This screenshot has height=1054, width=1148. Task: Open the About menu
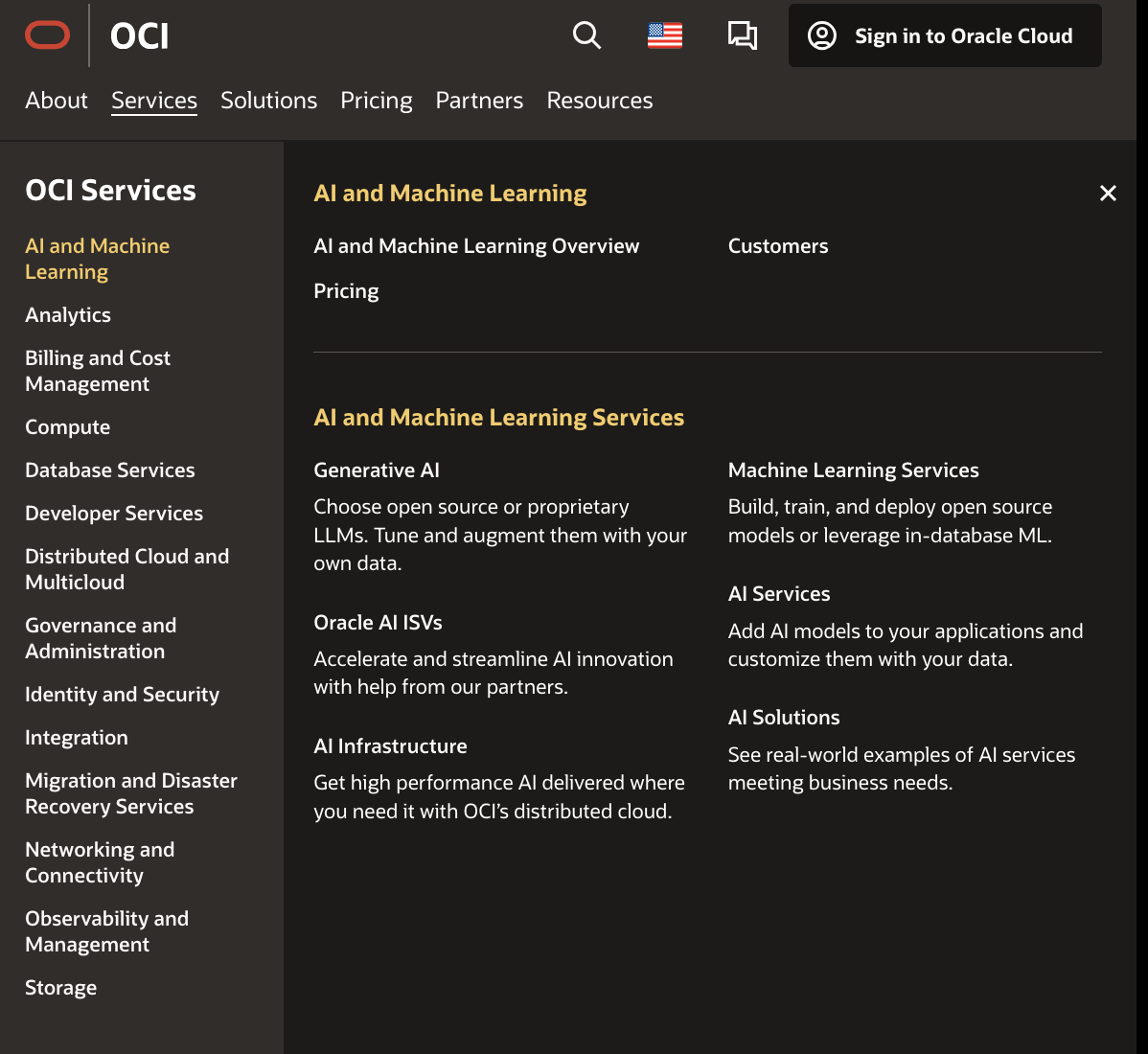pyautogui.click(x=57, y=101)
